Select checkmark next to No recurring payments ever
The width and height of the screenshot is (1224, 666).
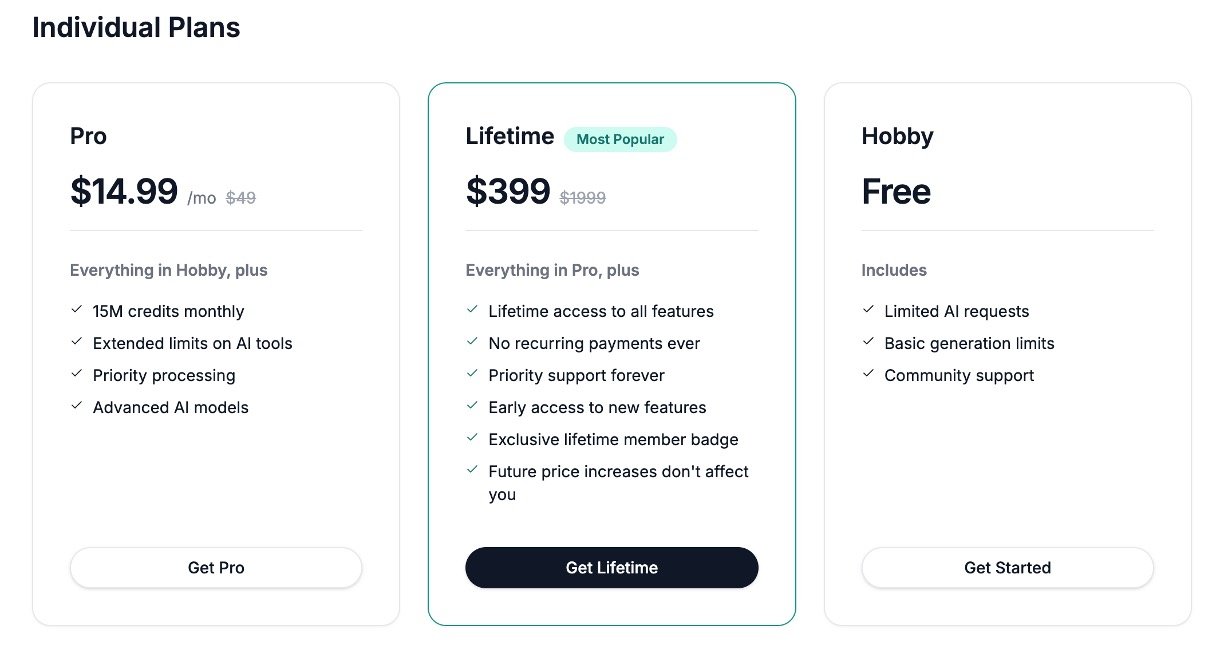click(472, 343)
